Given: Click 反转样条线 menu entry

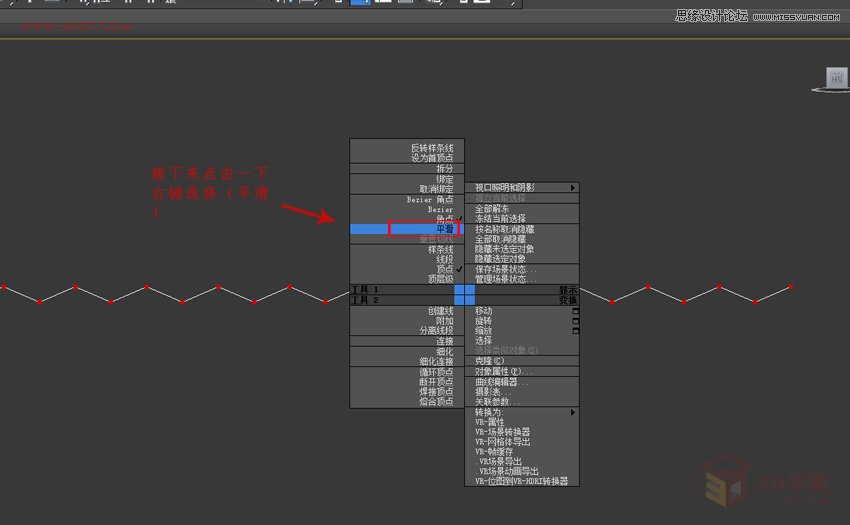Looking at the screenshot, I should [x=431, y=147].
